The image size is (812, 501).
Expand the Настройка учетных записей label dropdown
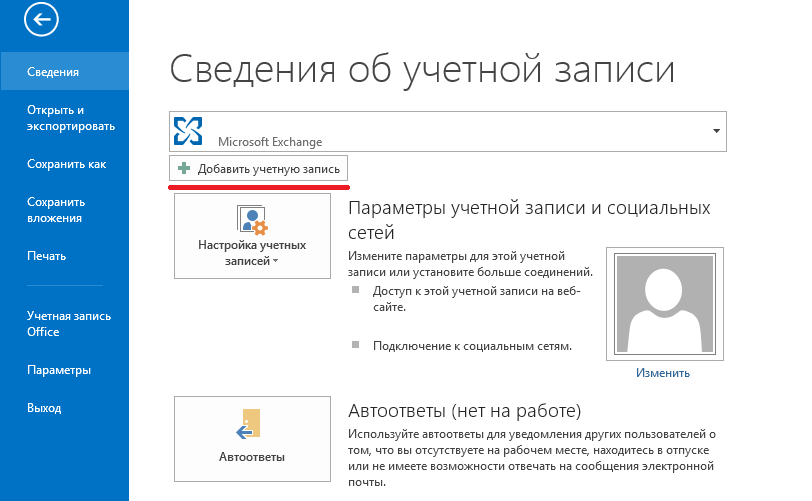tap(251, 253)
